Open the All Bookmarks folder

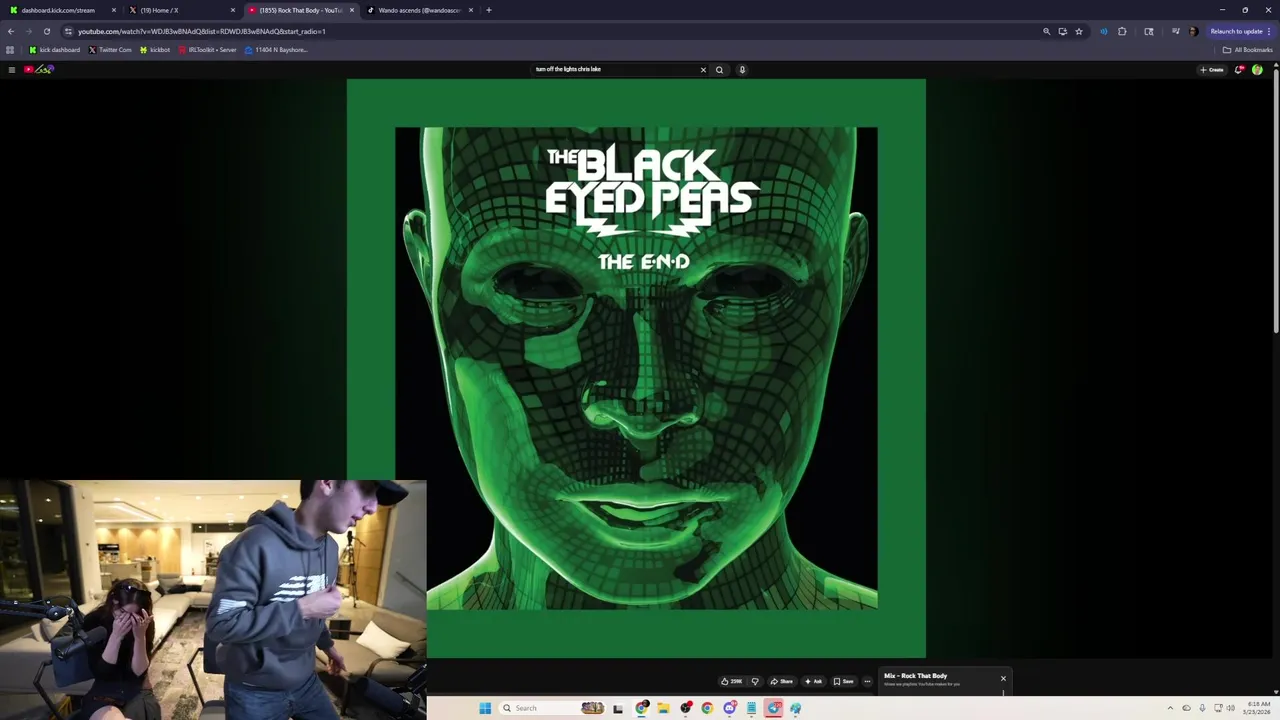tap(1247, 50)
